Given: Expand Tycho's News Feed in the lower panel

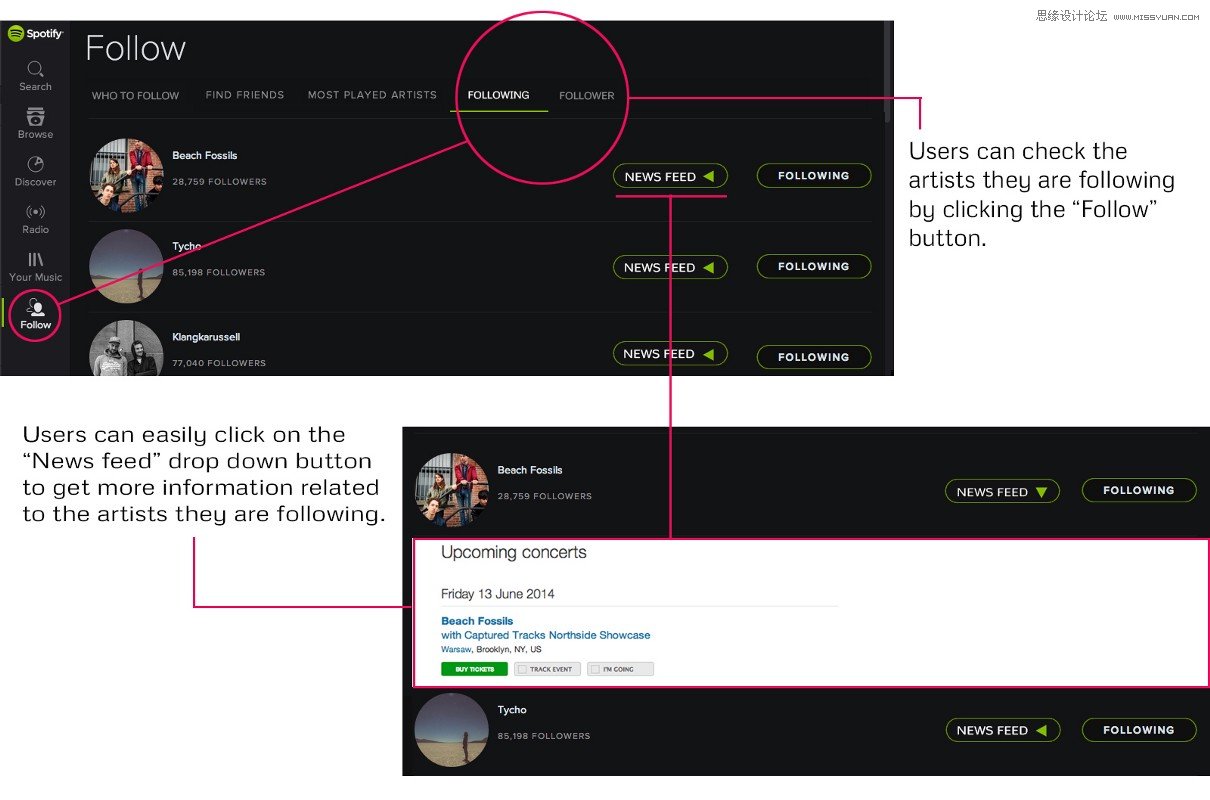Looking at the screenshot, I should click(1002, 730).
